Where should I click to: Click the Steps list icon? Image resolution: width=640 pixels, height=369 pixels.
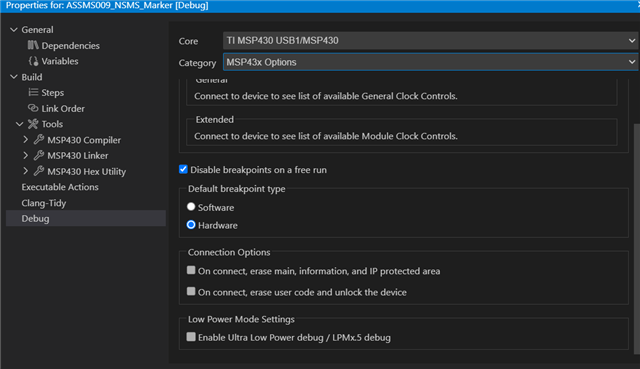coord(33,93)
